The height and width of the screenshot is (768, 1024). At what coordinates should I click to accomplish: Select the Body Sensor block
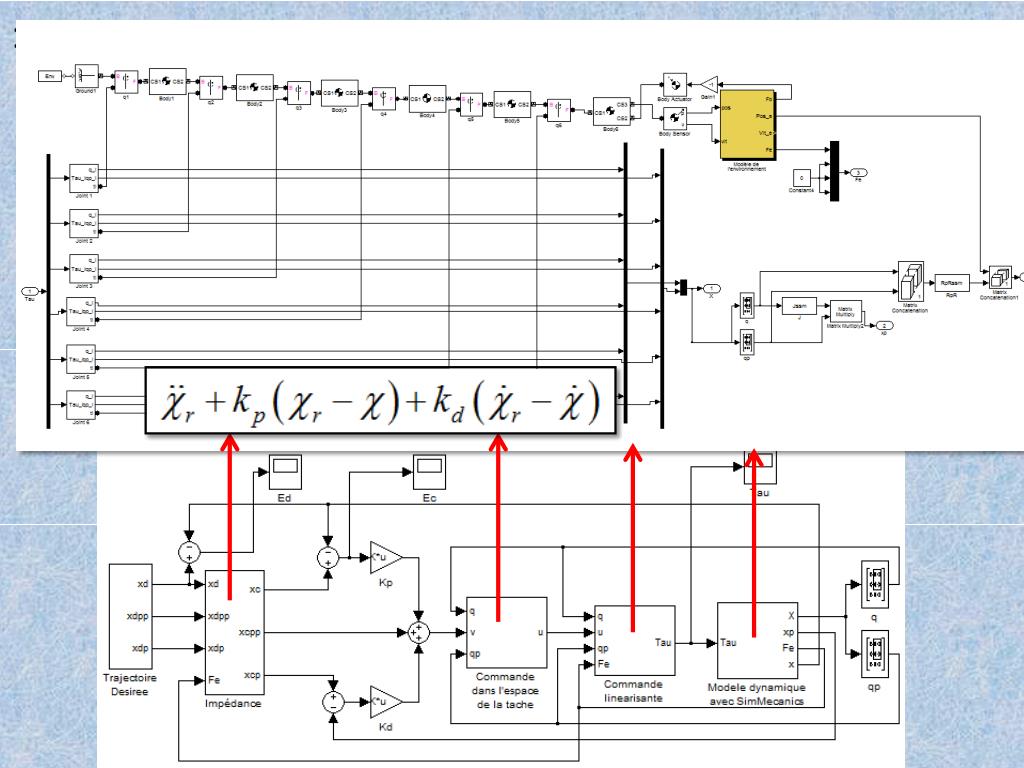coord(675,120)
